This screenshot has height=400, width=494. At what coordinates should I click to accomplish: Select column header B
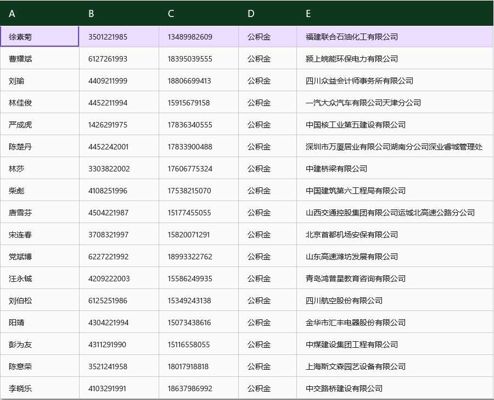pos(119,14)
